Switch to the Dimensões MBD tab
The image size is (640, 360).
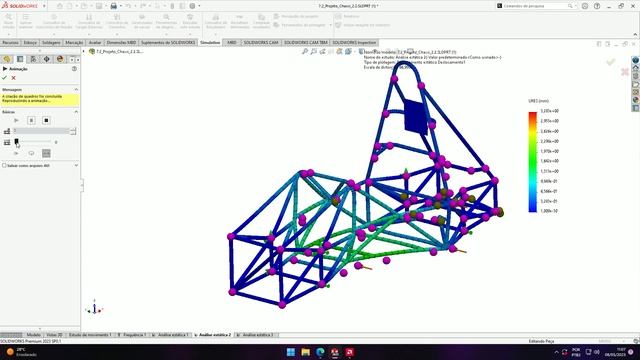point(121,42)
